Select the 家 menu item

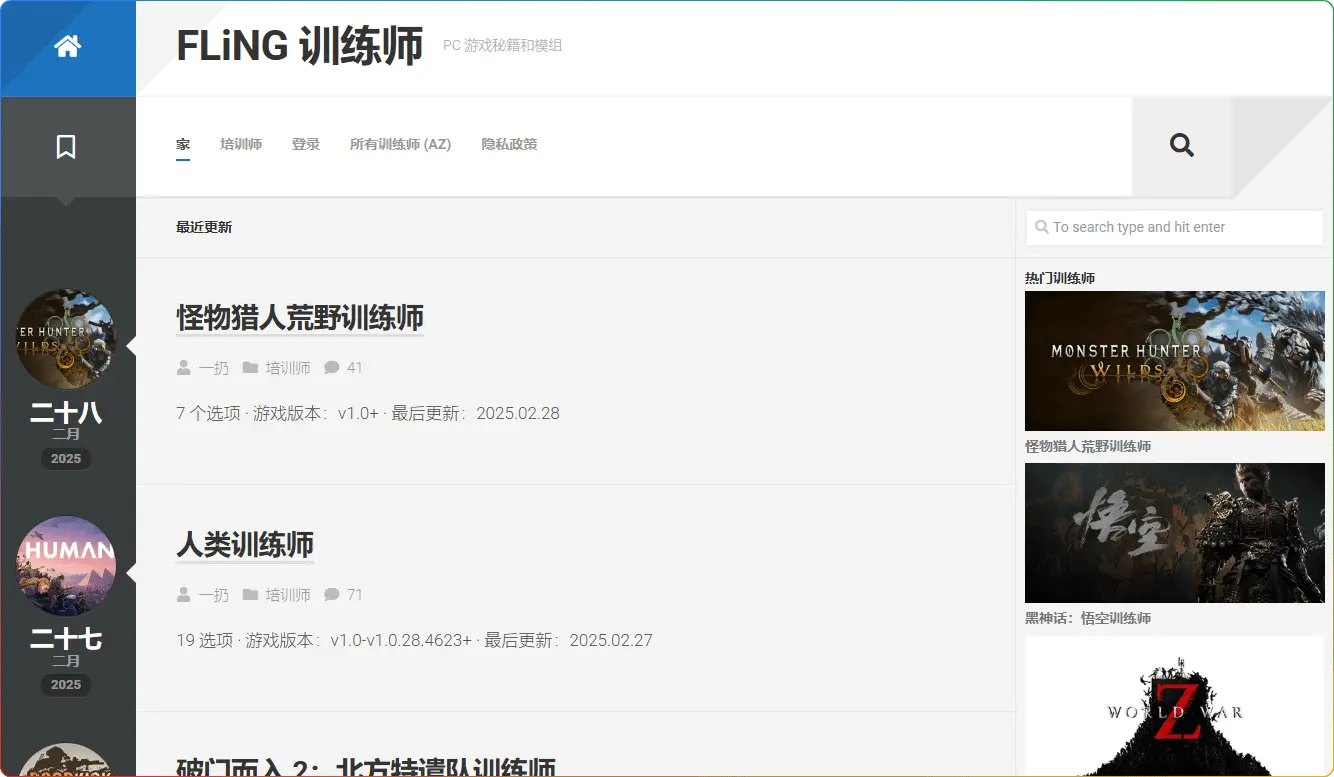click(183, 144)
